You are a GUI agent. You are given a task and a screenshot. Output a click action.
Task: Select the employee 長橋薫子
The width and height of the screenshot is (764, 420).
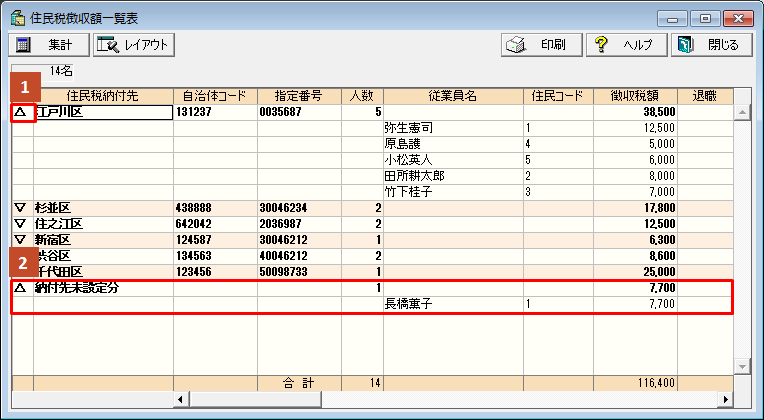click(x=408, y=304)
